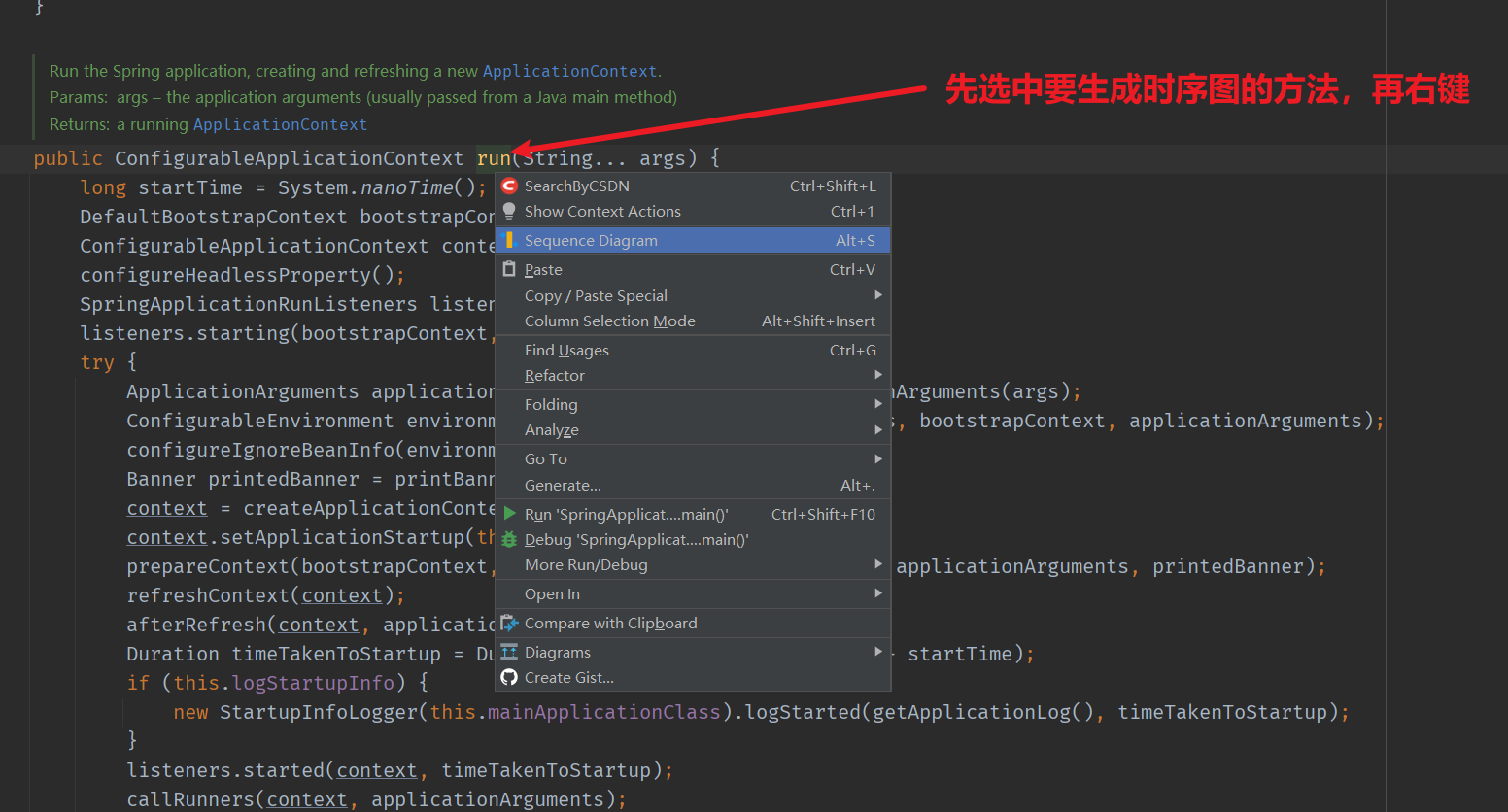
Task: Click the run method name in the signature
Action: [494, 158]
